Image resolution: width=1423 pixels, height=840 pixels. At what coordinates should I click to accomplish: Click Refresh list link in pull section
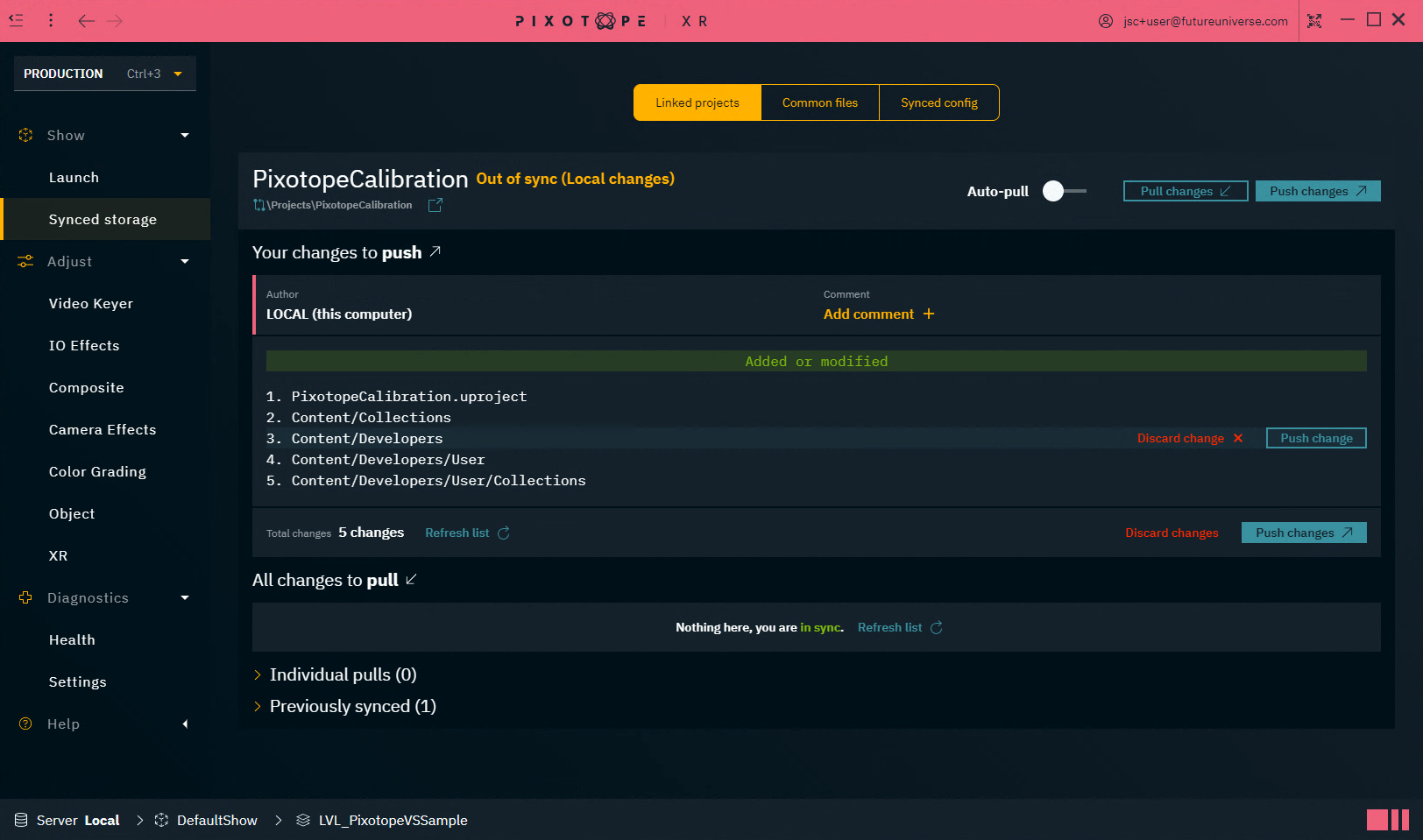pyautogui.click(x=889, y=627)
